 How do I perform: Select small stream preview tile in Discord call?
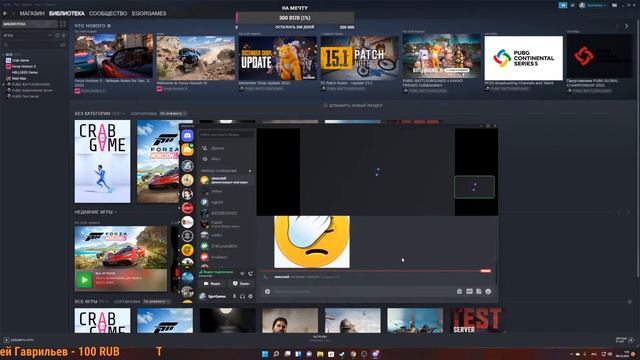click(x=474, y=187)
